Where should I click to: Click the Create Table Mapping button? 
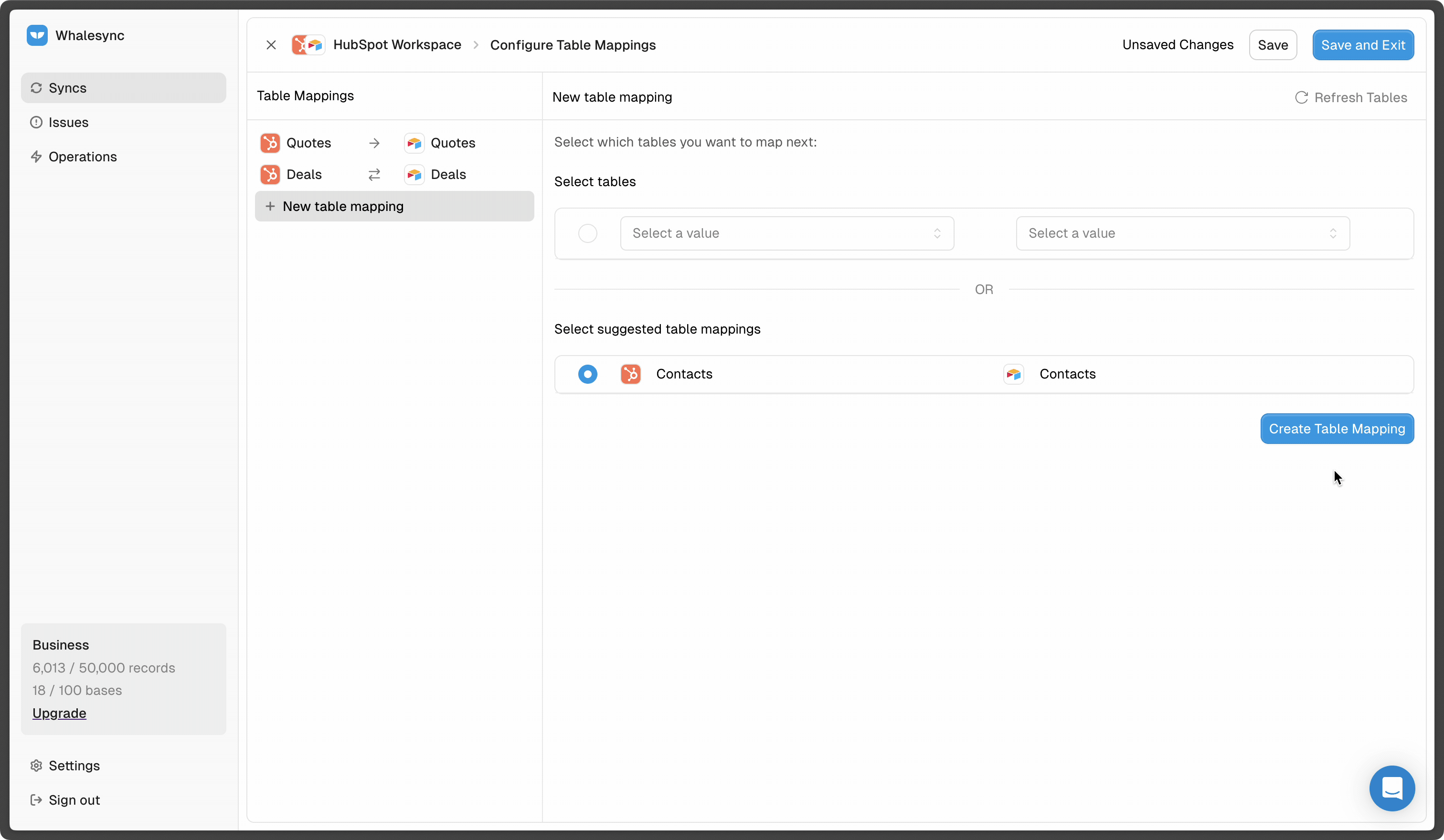[1336, 429]
